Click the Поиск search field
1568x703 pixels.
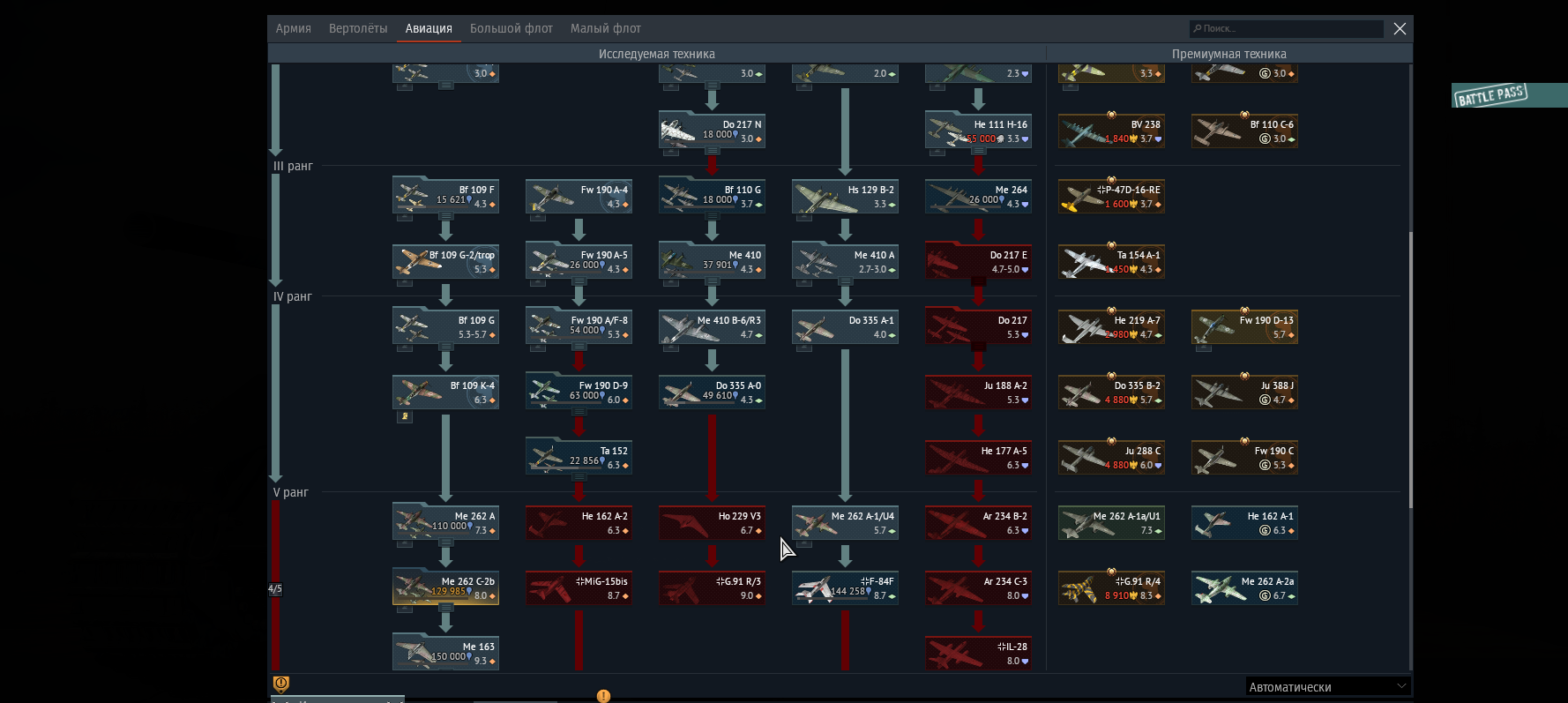coord(1286,28)
